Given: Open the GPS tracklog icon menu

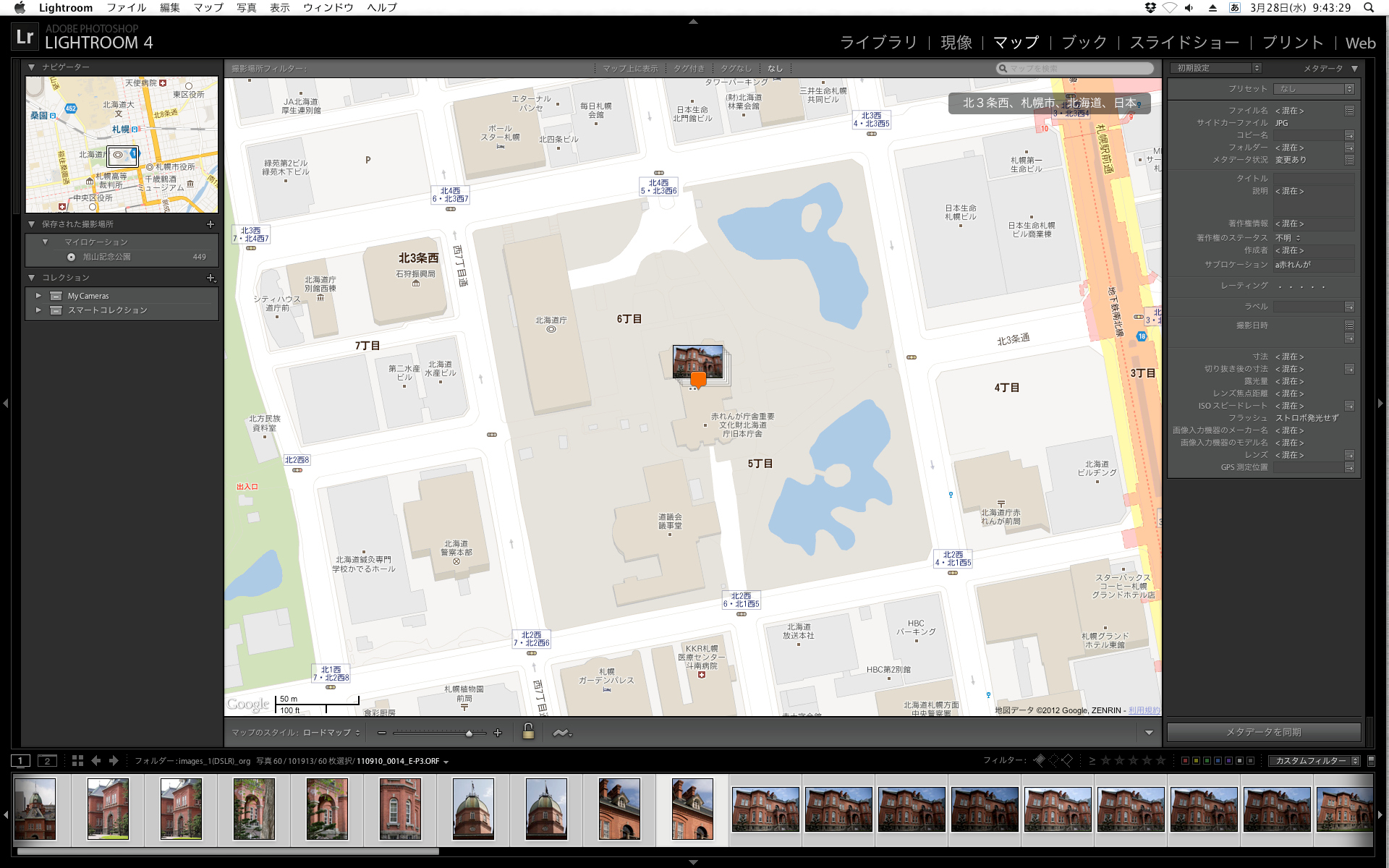Looking at the screenshot, I should (562, 733).
